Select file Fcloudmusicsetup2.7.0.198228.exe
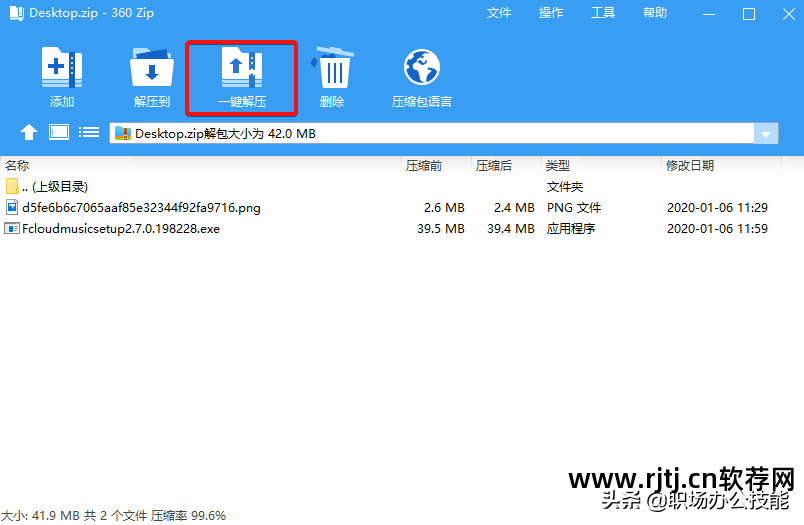 (121, 229)
